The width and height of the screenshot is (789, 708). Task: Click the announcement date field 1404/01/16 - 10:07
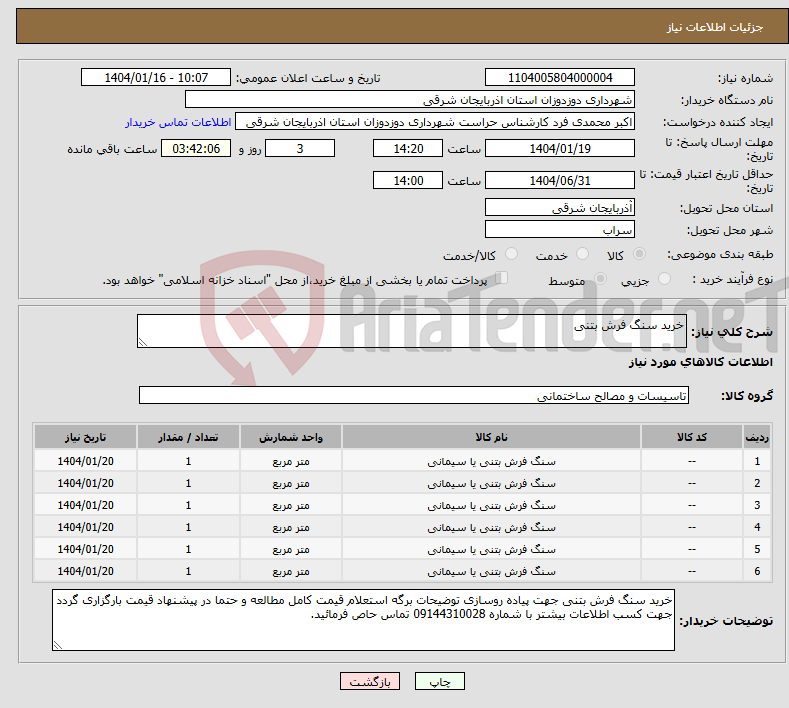pyautogui.click(x=155, y=77)
